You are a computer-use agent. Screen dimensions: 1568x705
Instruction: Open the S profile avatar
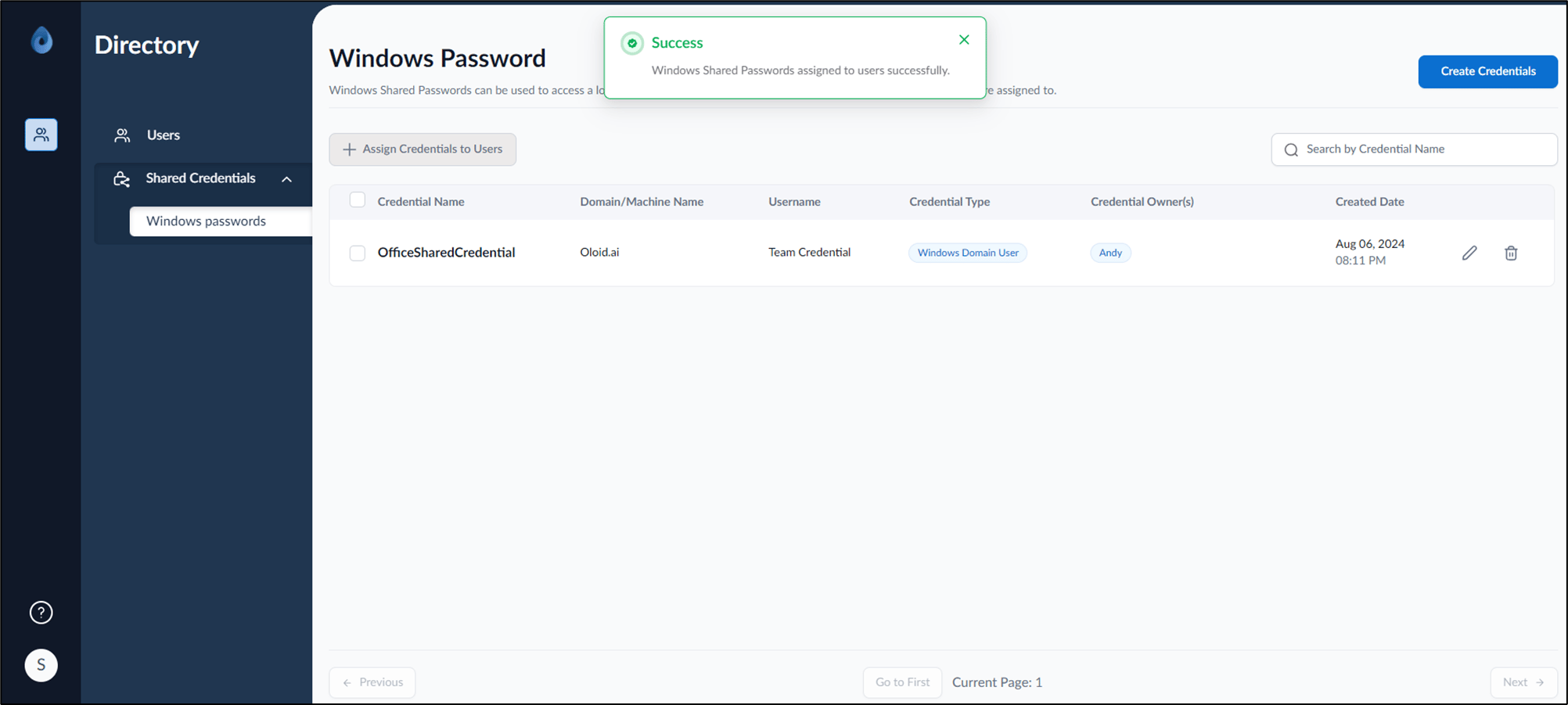coord(41,665)
